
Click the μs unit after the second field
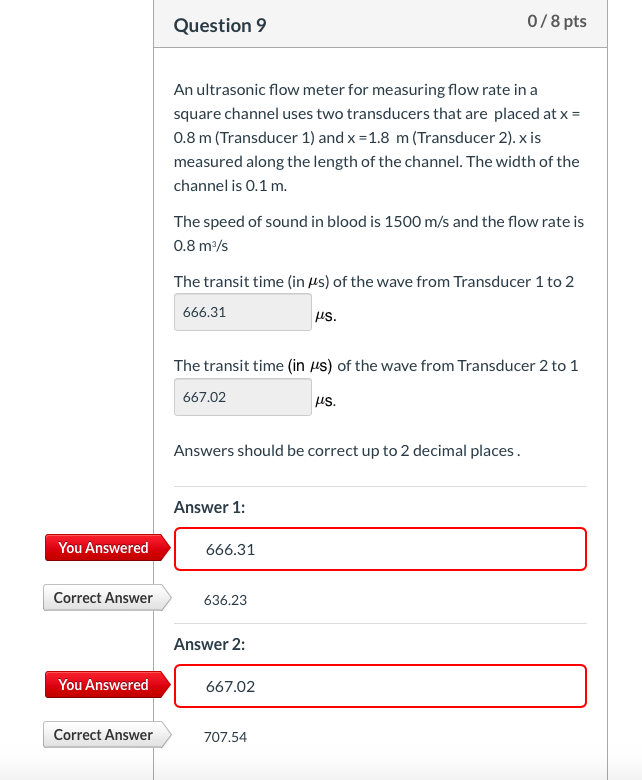(326, 400)
